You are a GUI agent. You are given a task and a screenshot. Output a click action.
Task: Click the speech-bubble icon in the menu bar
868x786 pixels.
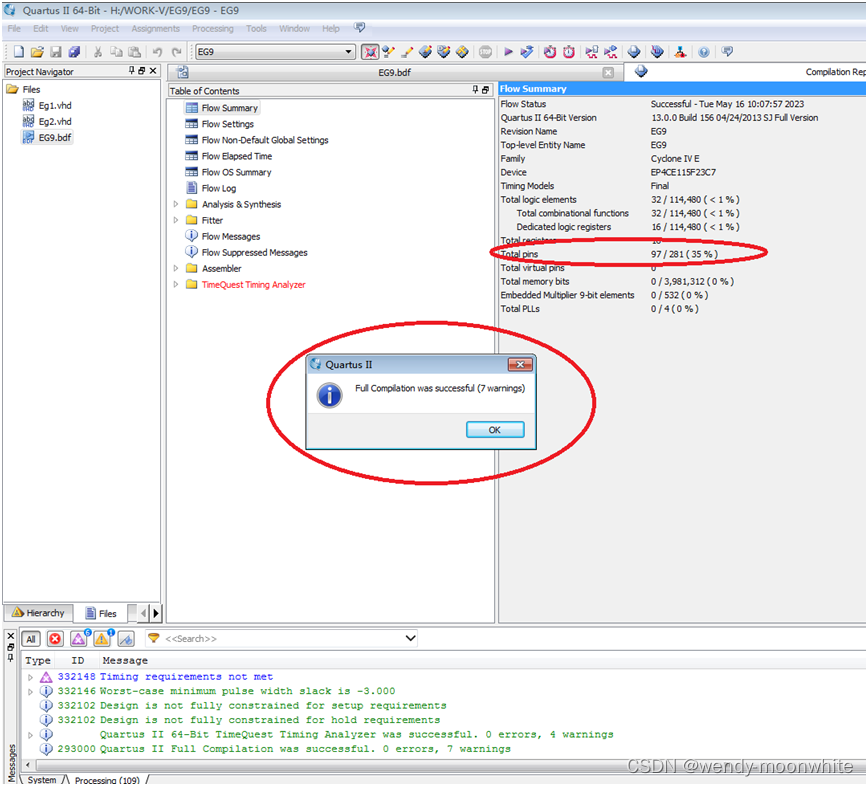click(359, 27)
